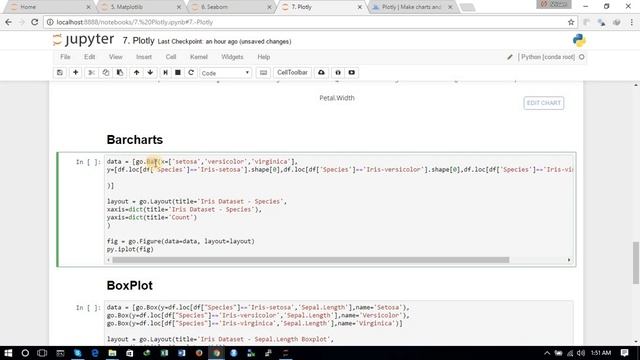This screenshot has width=640, height=360.
Task: Open Windows Start menu
Action: (8, 353)
